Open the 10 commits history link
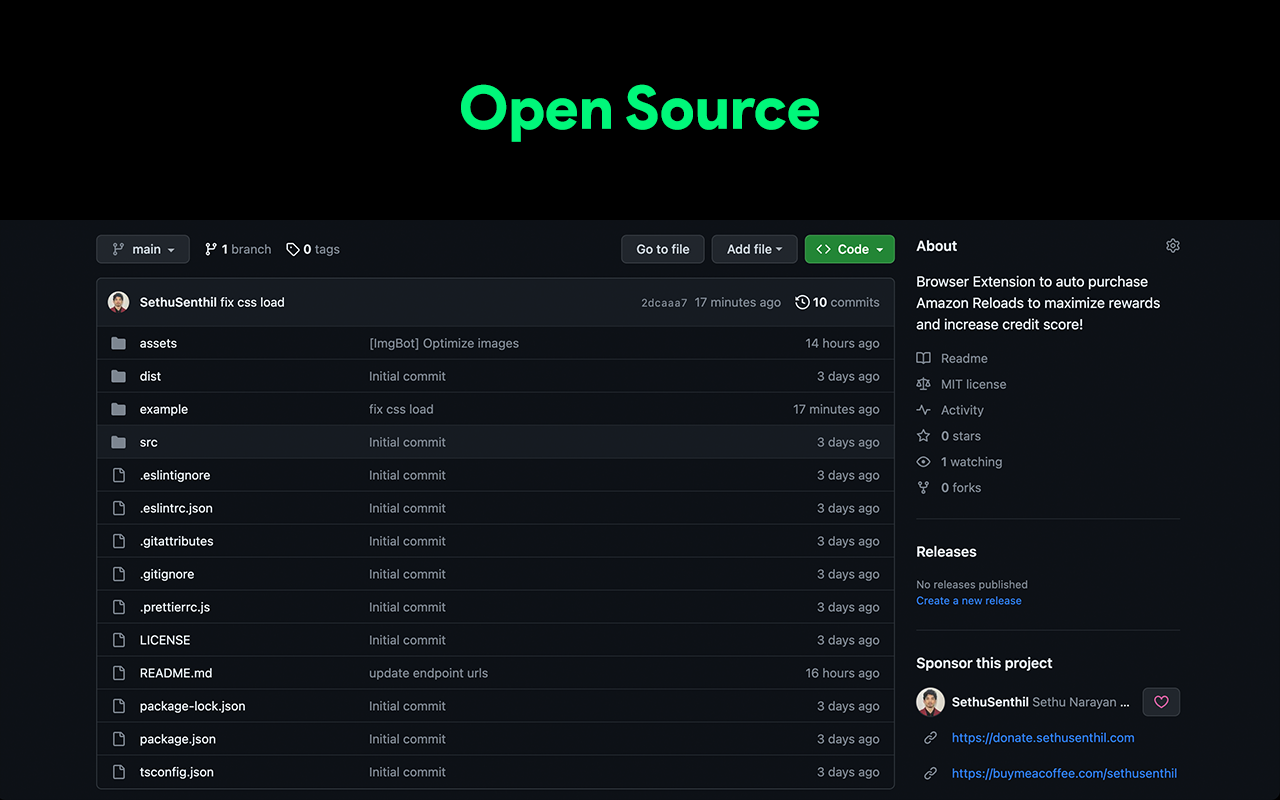This screenshot has height=800, width=1280. click(838, 302)
